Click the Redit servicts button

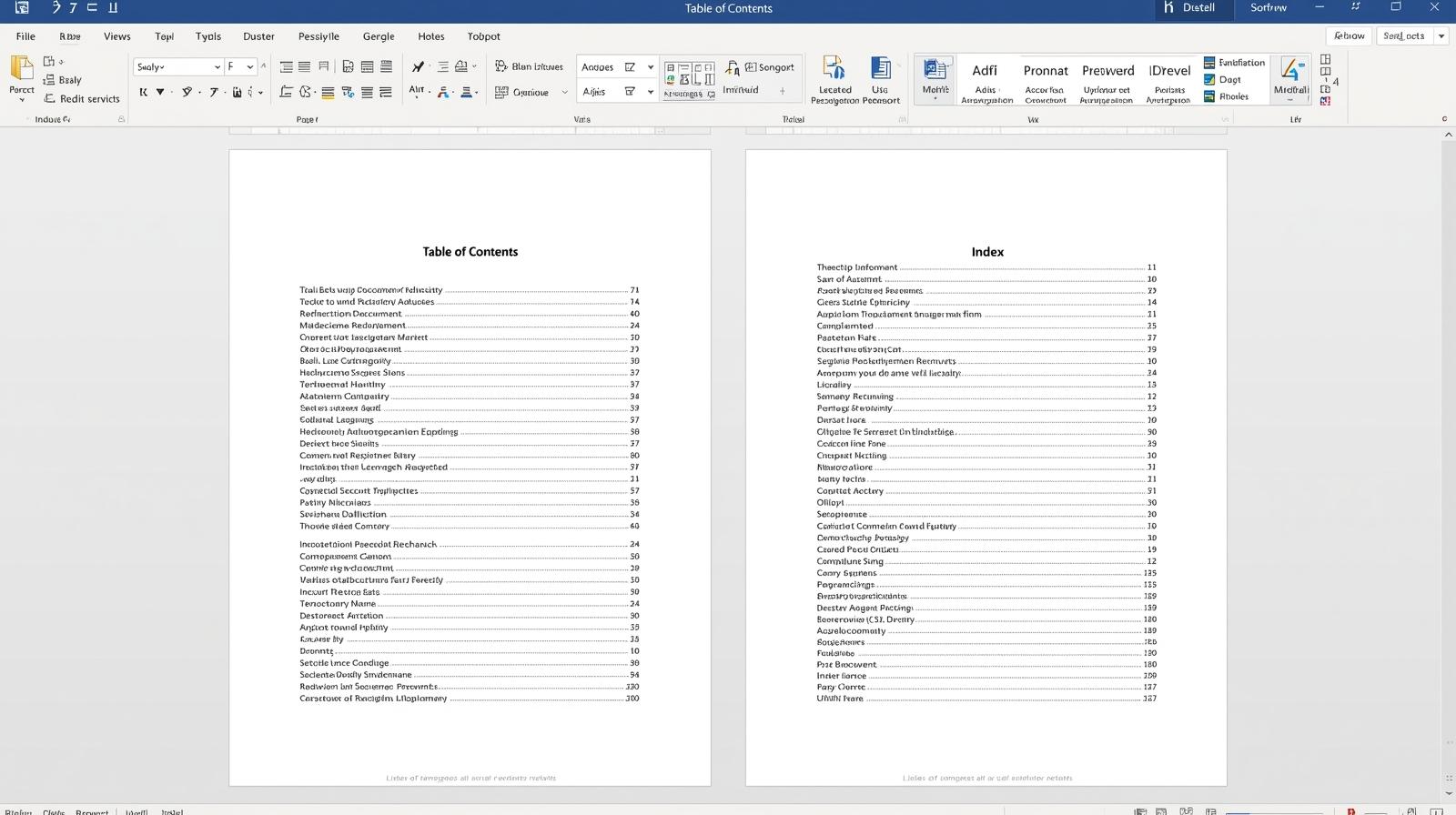pyautogui.click(x=82, y=98)
